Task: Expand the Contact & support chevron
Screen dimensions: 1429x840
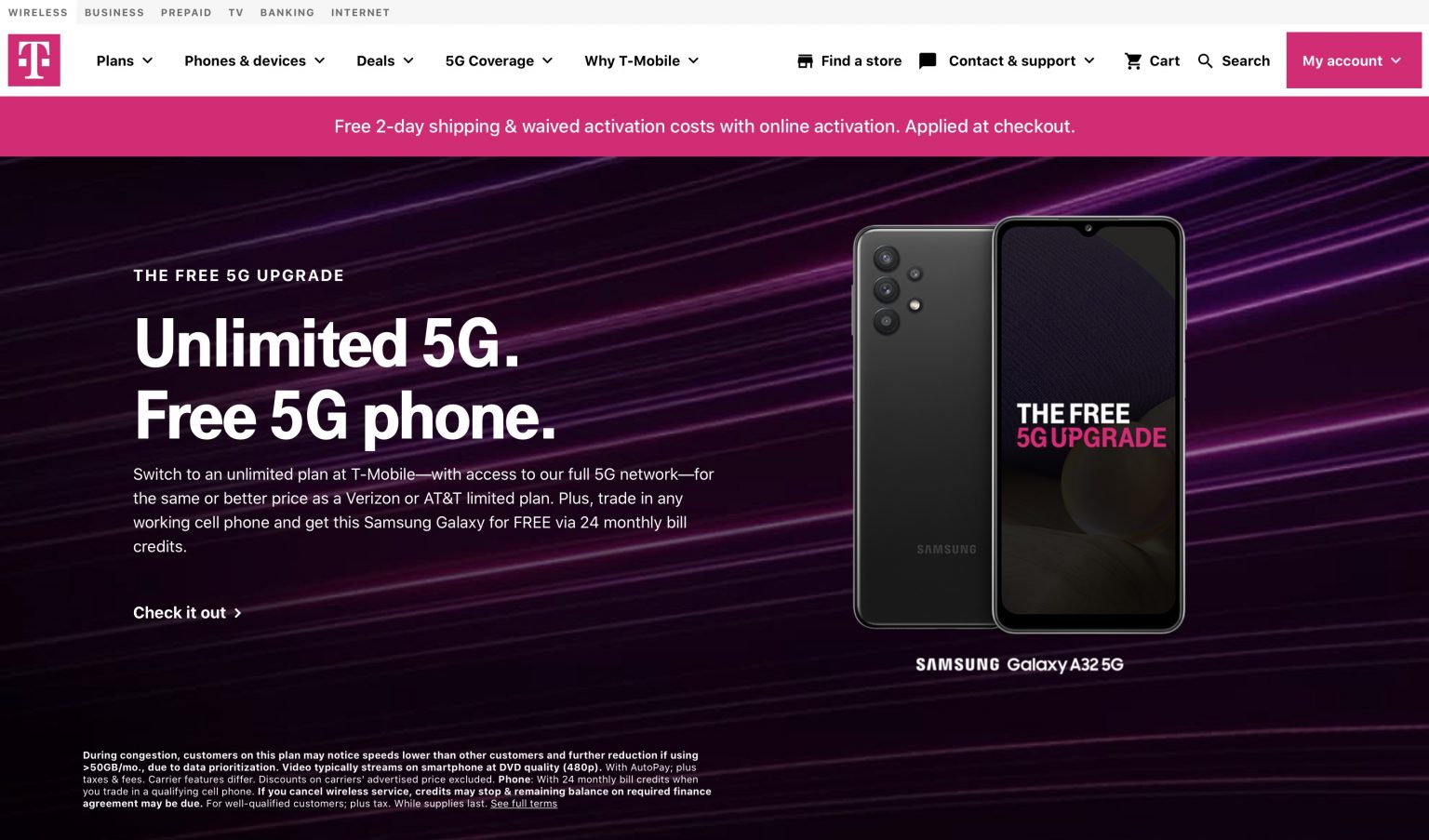Action: pyautogui.click(x=1089, y=60)
